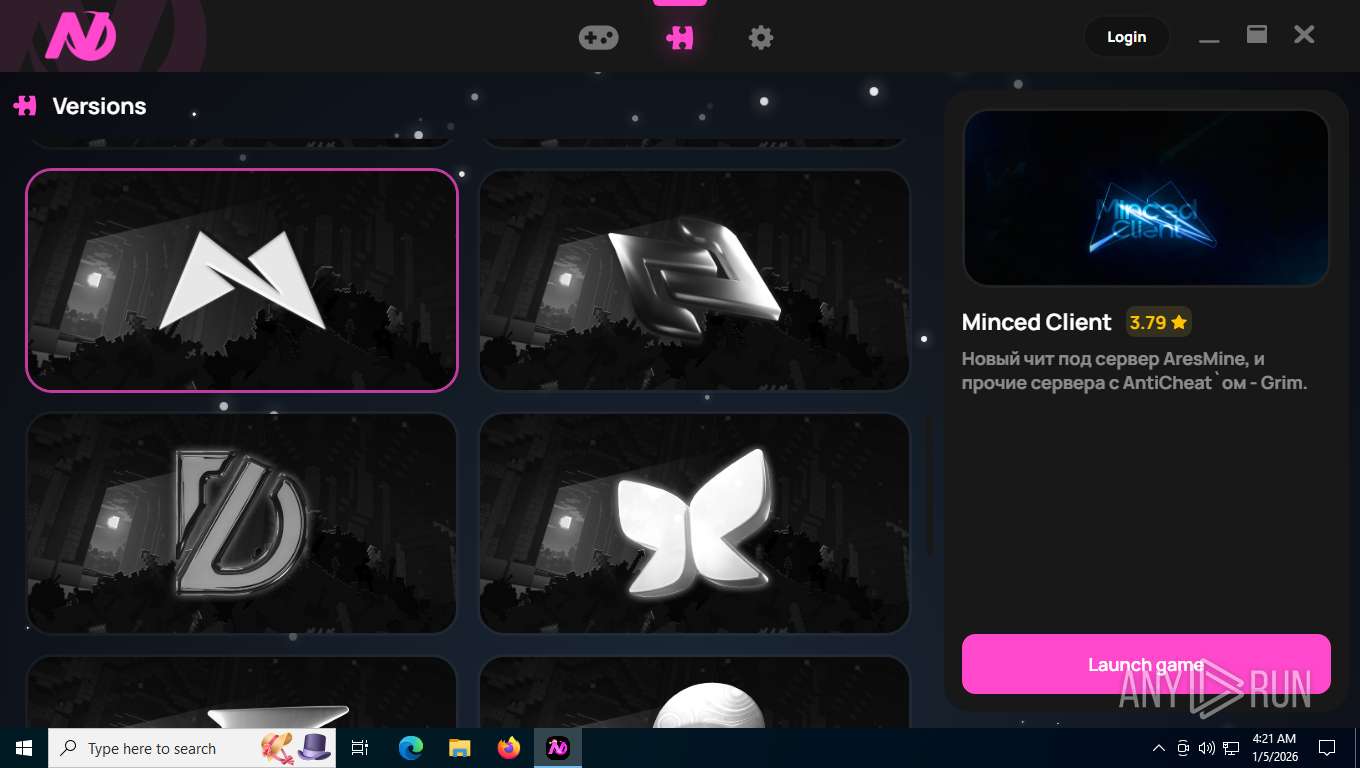Viewport: 1360px width, 768px height.
Task: Open Task View on the taskbar
Action: [x=360, y=748]
